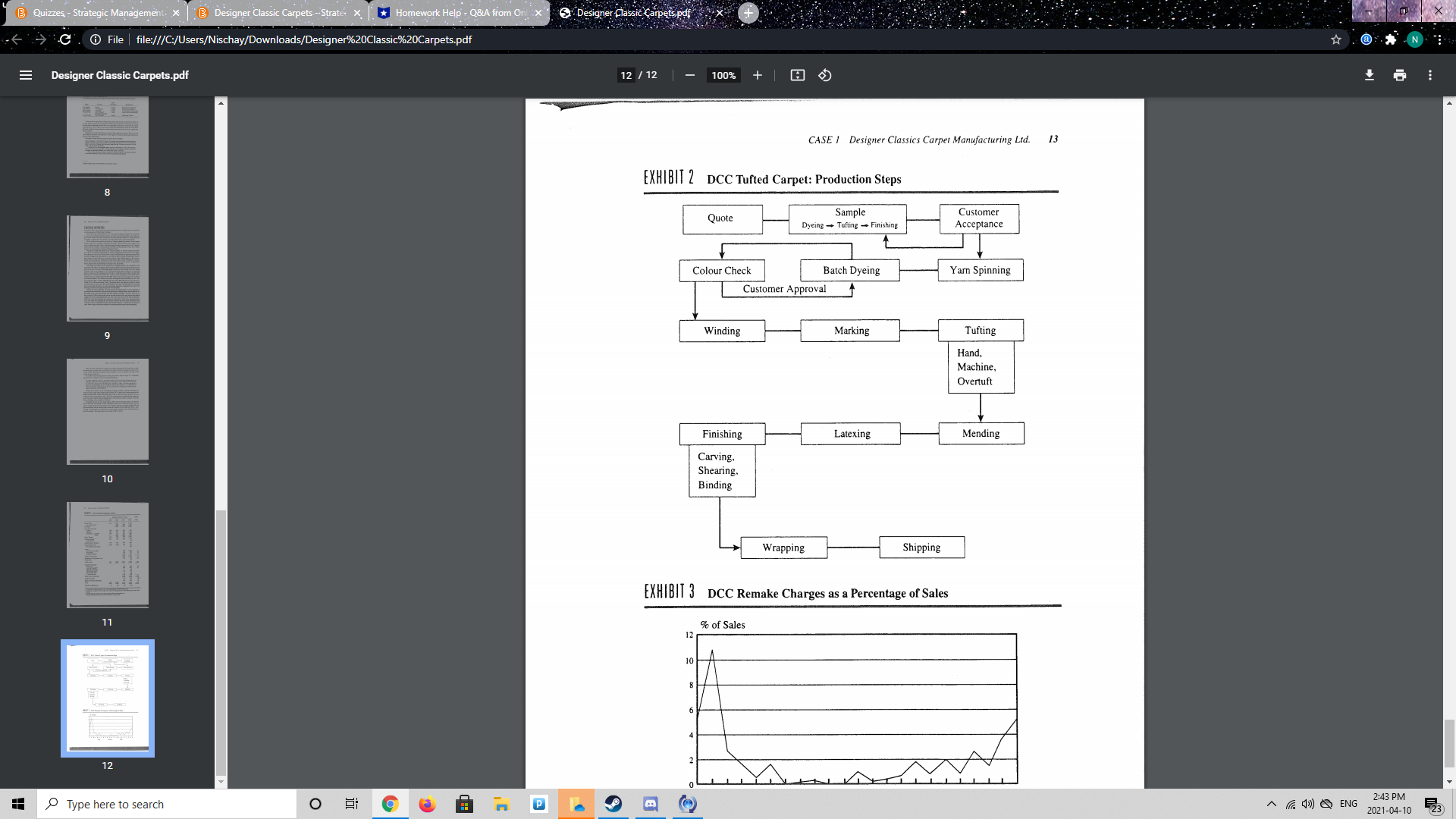Click the zoom level percentage dropdown
This screenshot has height=819, width=1456.
pos(723,75)
